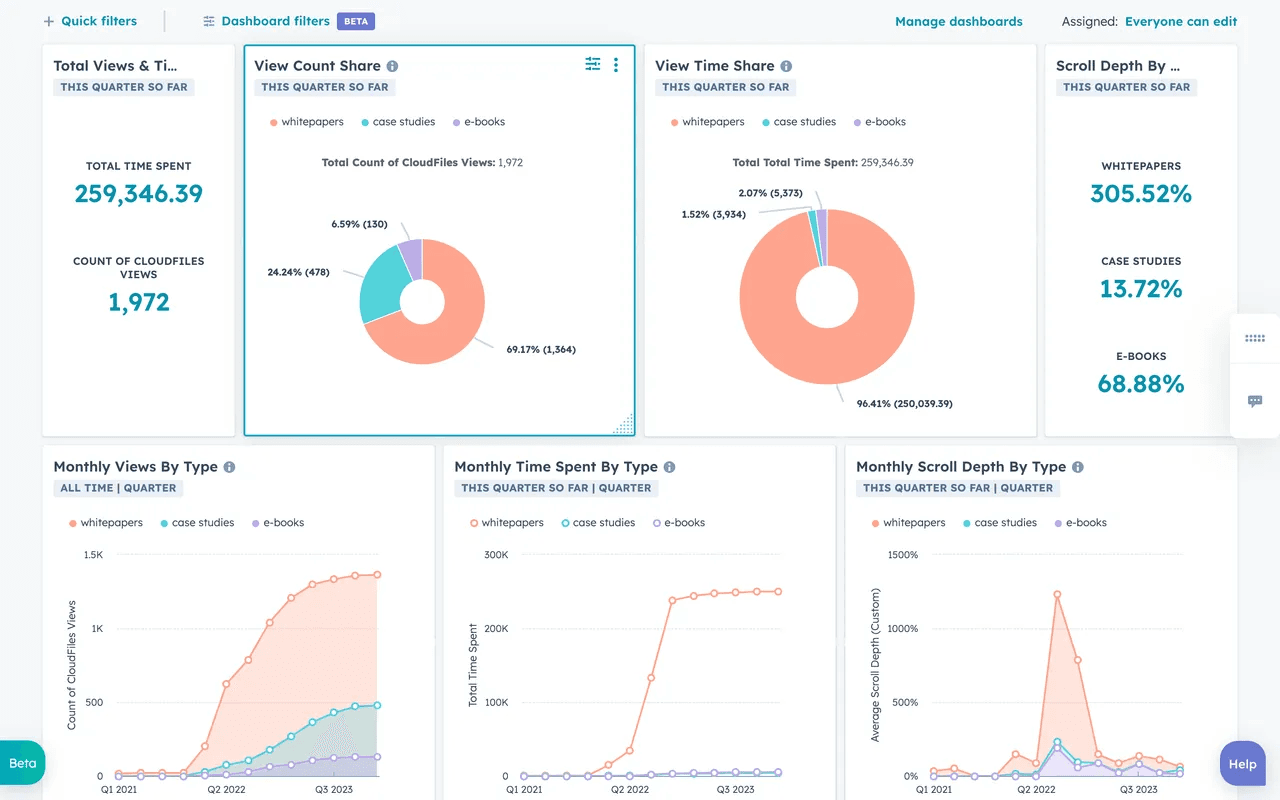Select the THIS QUARTER SO FAR label on Scroll Depth

click(x=1127, y=87)
